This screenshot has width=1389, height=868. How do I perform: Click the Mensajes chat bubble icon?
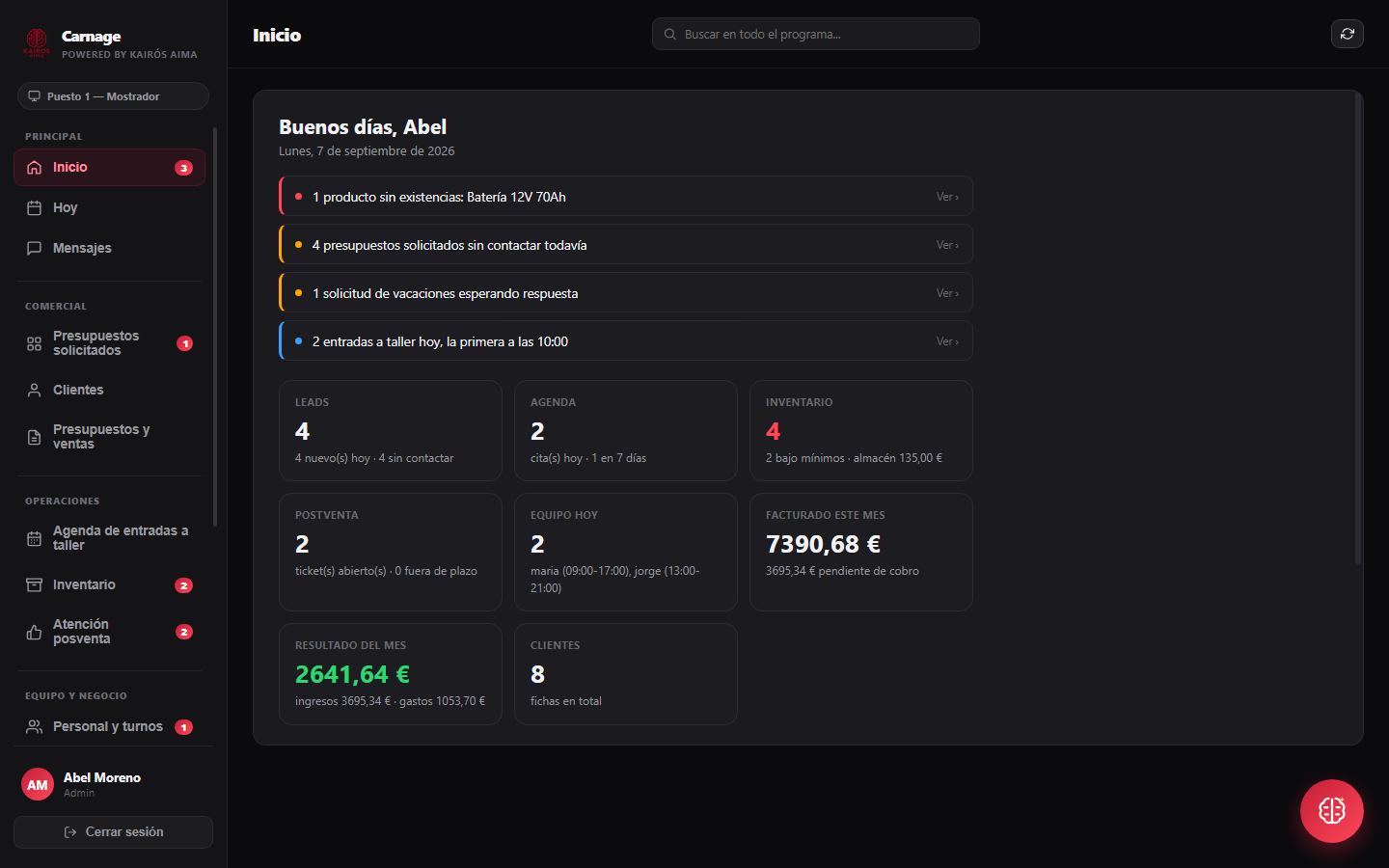(x=35, y=249)
